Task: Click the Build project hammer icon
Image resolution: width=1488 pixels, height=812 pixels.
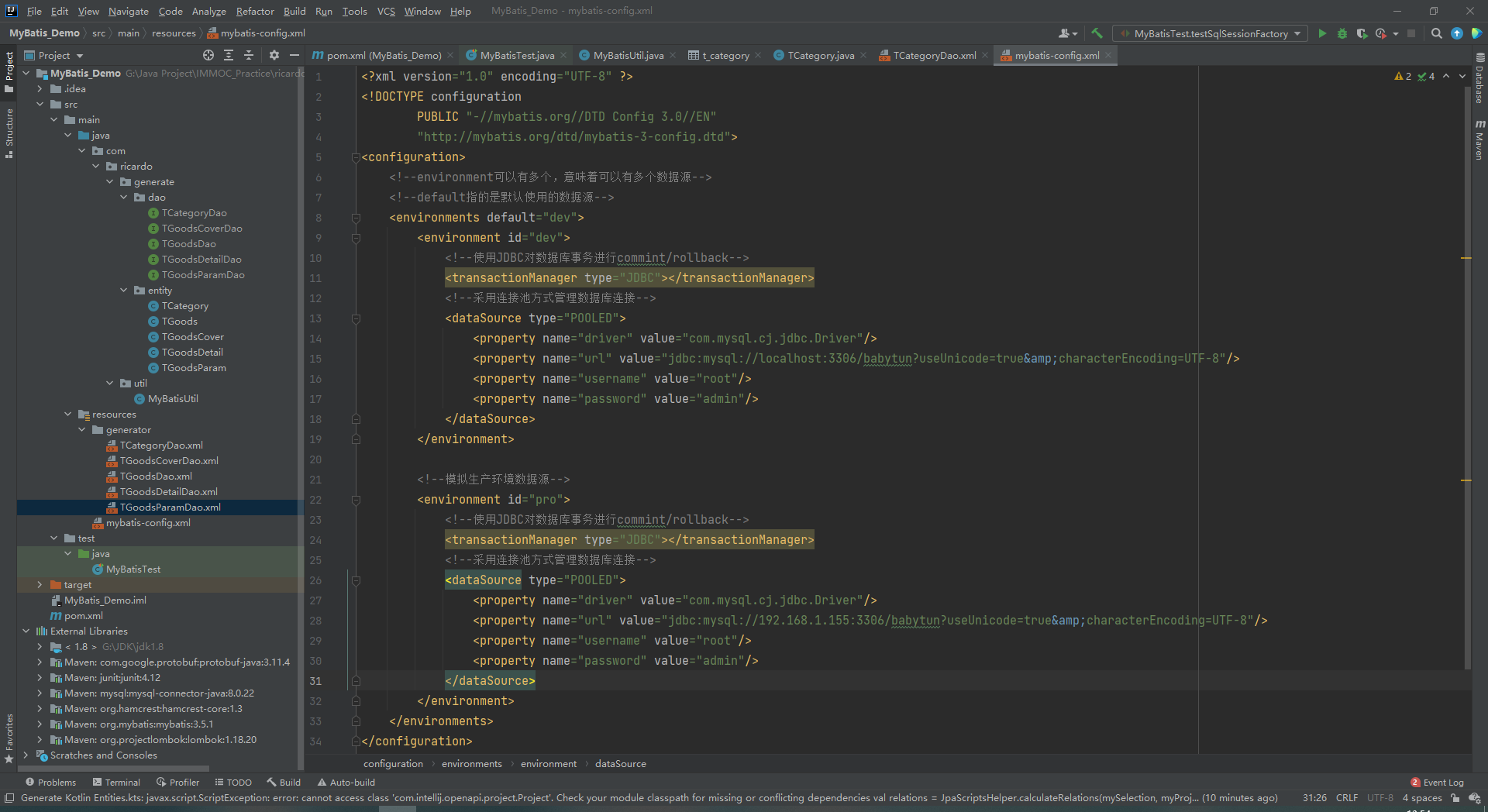Action: click(x=1097, y=33)
